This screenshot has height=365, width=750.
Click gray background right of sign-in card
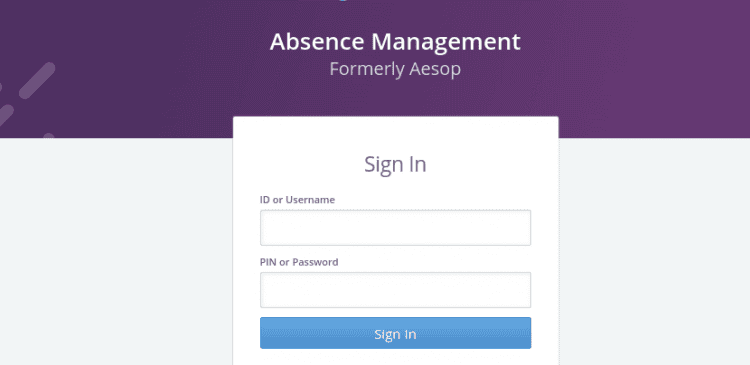click(x=654, y=249)
